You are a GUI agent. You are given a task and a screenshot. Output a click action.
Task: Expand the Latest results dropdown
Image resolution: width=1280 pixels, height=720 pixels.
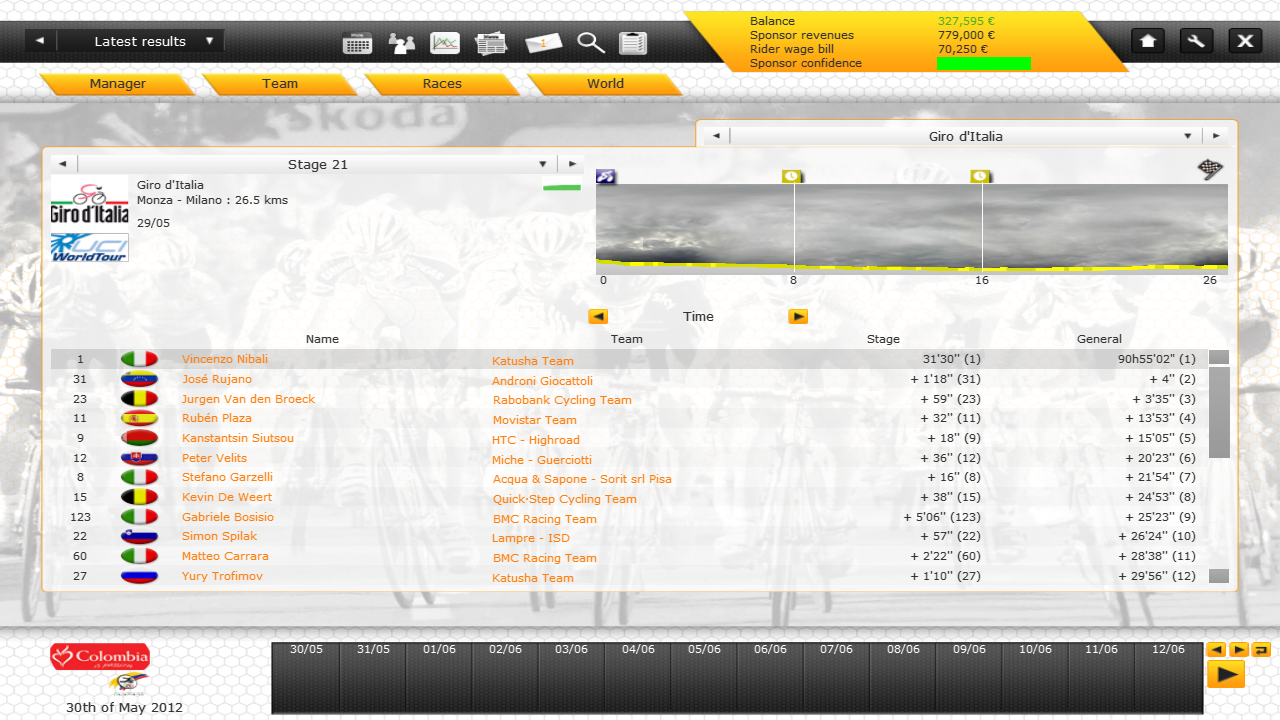210,41
